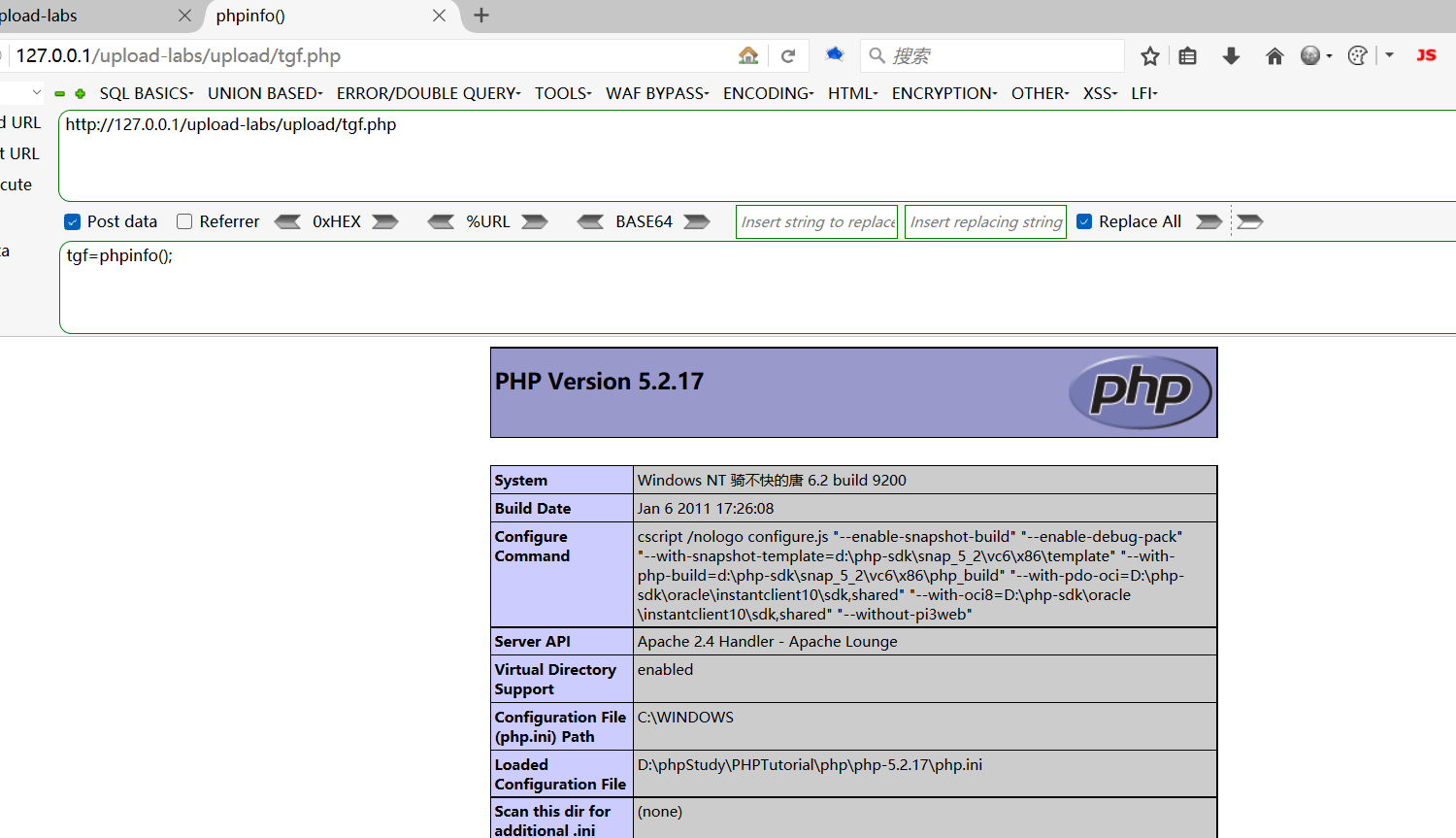Image resolution: width=1456 pixels, height=838 pixels.
Task: Click the grey globe toolbar icon
Action: click(x=1310, y=56)
